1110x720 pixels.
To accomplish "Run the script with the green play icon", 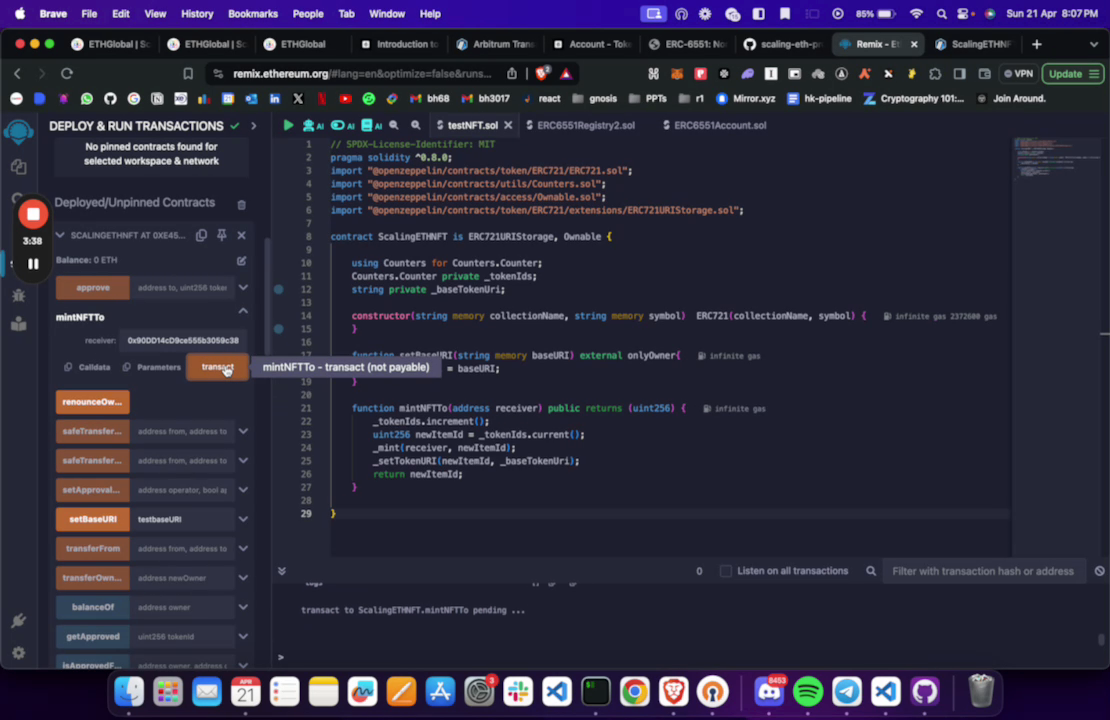I will pyautogui.click(x=288, y=125).
